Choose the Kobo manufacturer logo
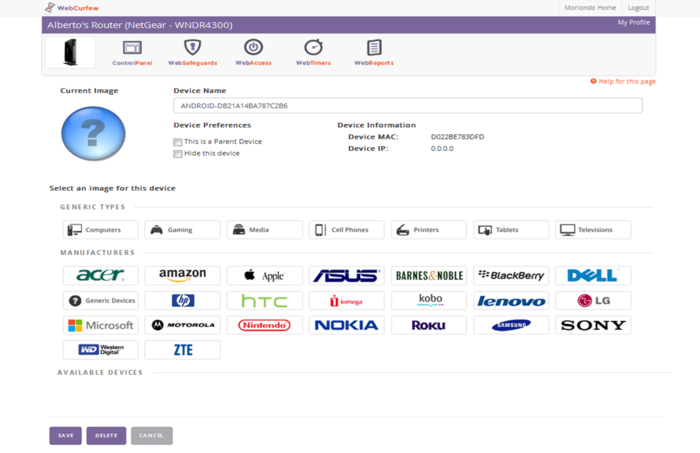700x453 pixels. (x=429, y=300)
